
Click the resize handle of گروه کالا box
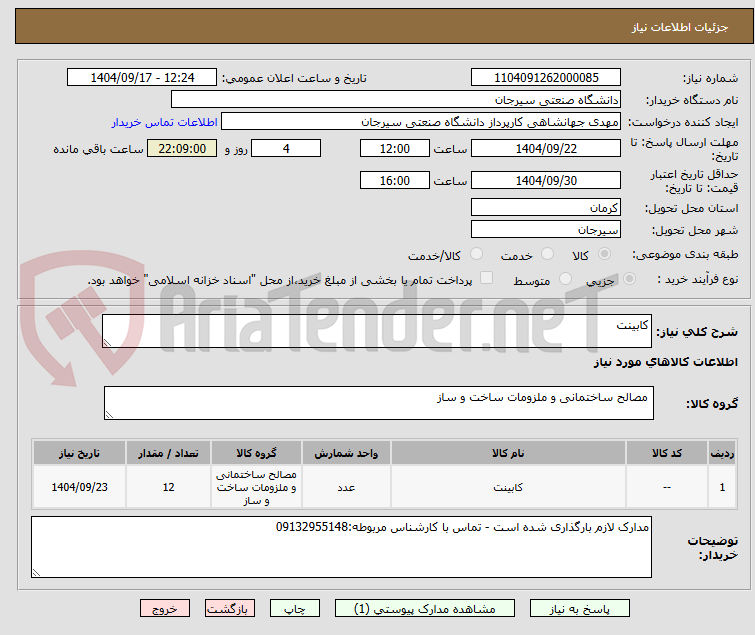(x=109, y=415)
